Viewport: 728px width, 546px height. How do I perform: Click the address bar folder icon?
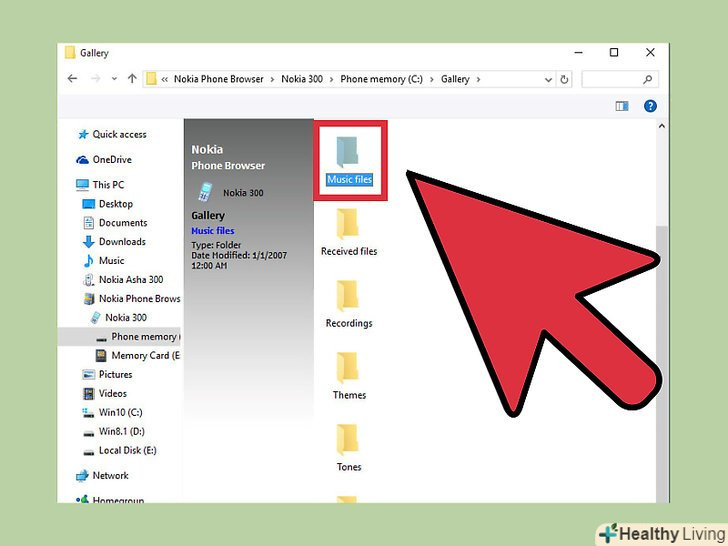click(151, 78)
